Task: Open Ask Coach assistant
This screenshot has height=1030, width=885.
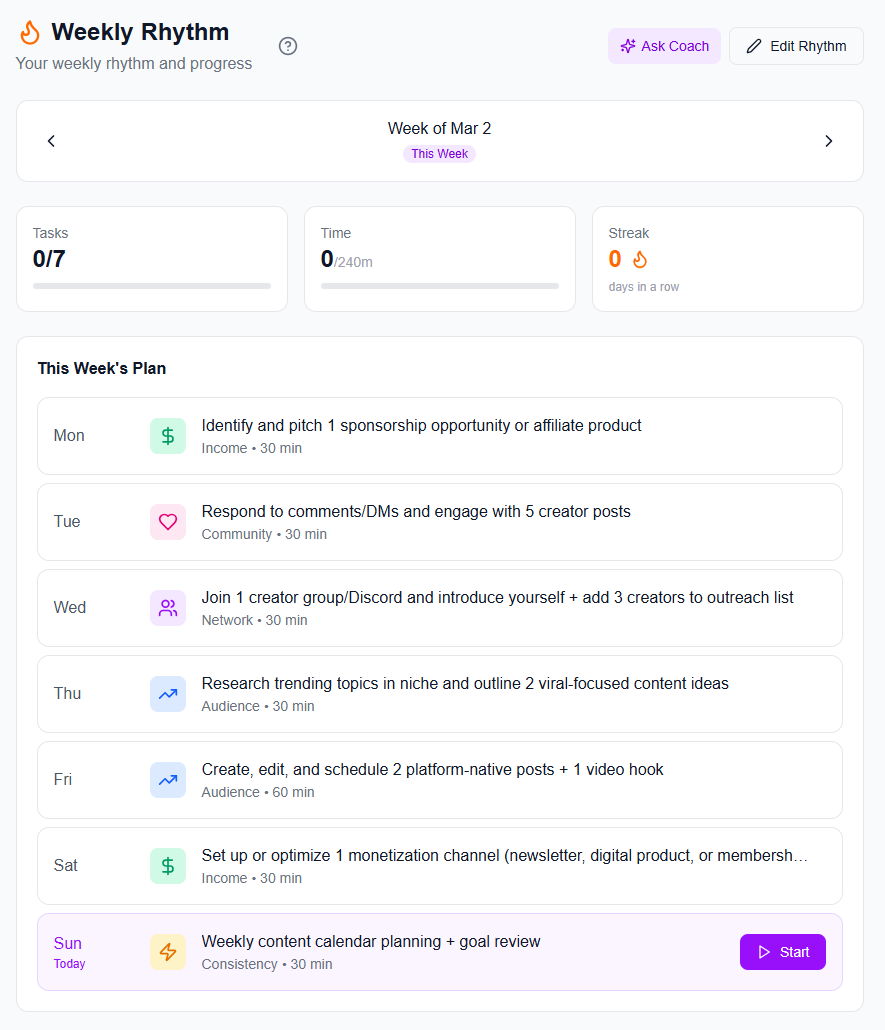Action: pyautogui.click(x=664, y=46)
